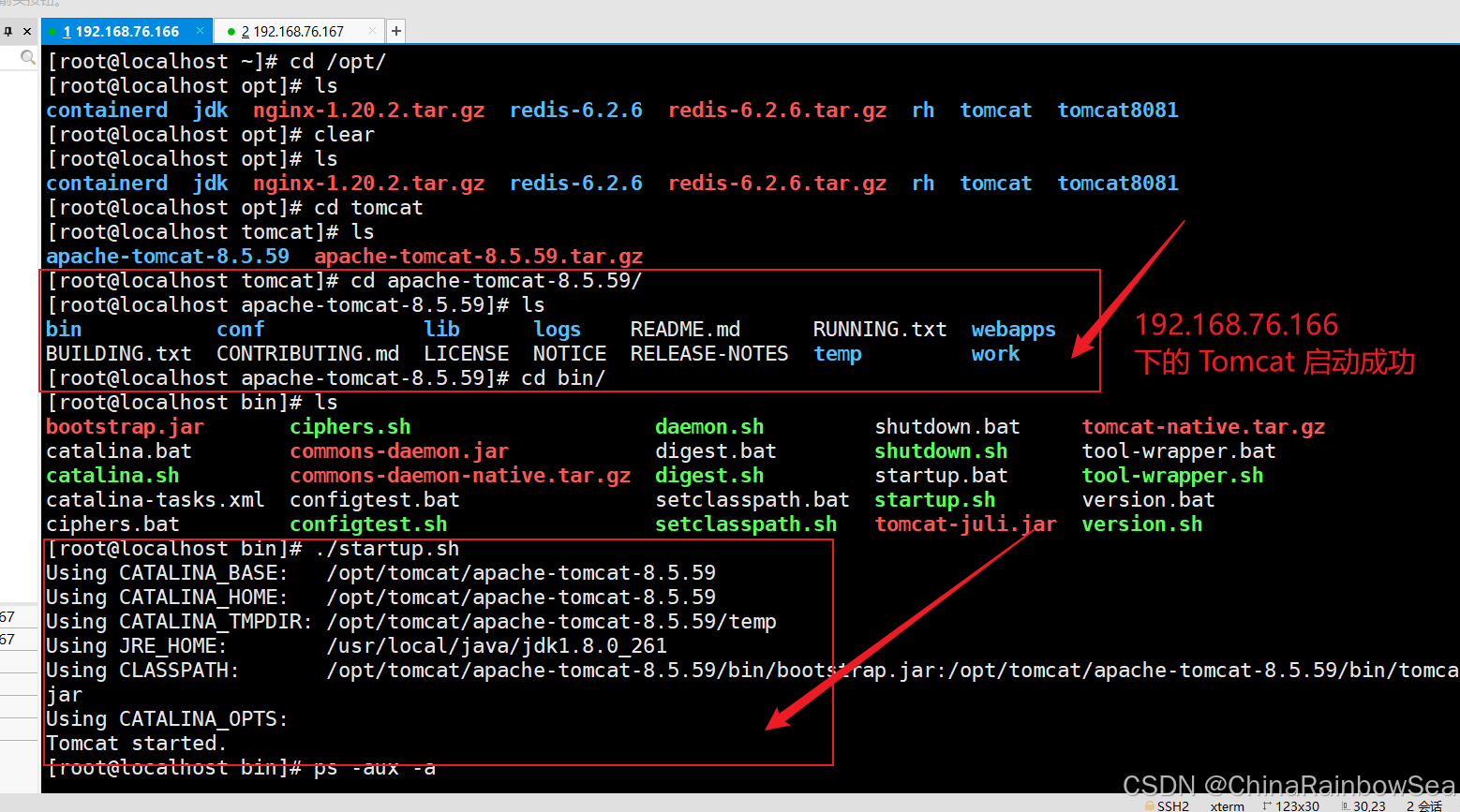Viewport: 1460px width, 812px height.
Task: Close the 192.168.76.166 session tab
Action: point(200,31)
